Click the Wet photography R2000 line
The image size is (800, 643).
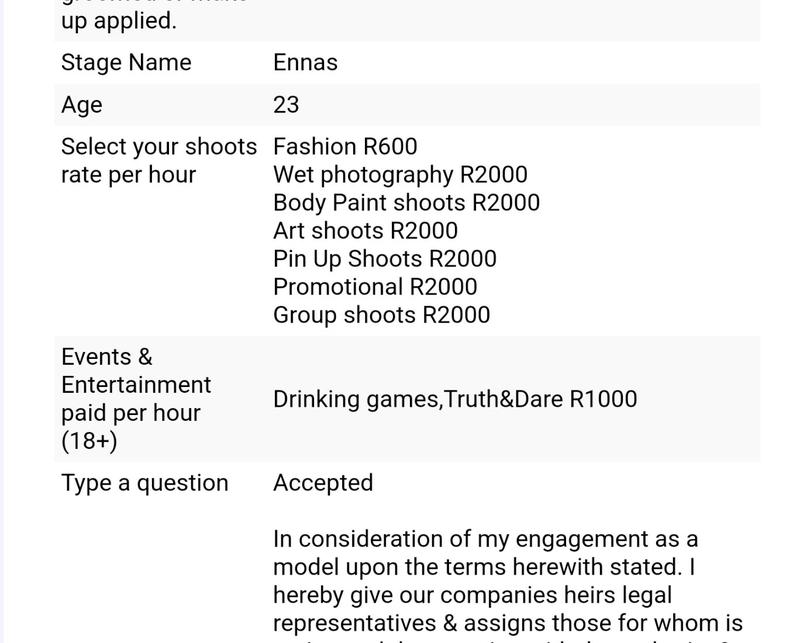[400, 175]
